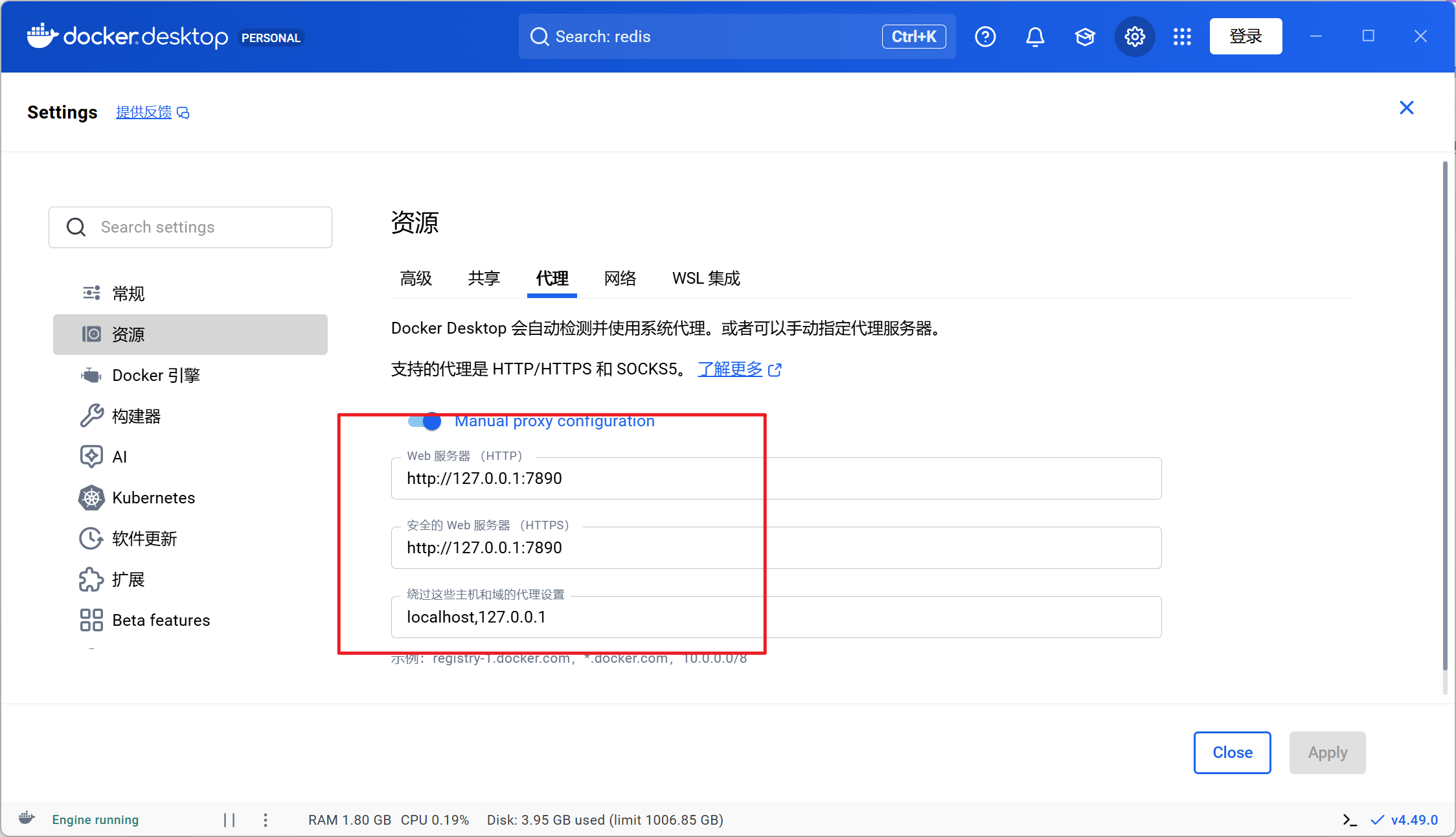Disable the Manual proxy configuration toggle
This screenshot has height=837, width=1456.
425,422
